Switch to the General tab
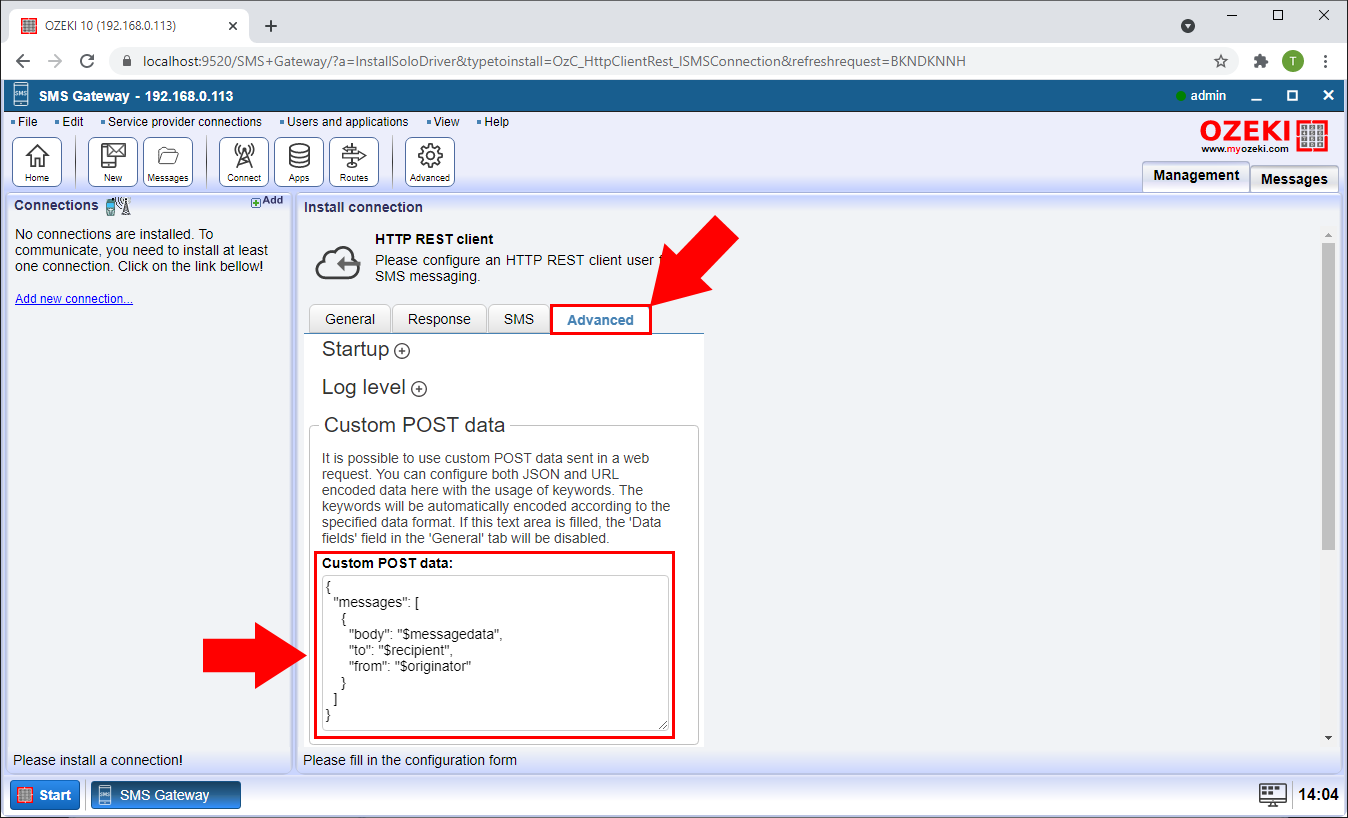Image resolution: width=1348 pixels, height=818 pixels. [350, 319]
